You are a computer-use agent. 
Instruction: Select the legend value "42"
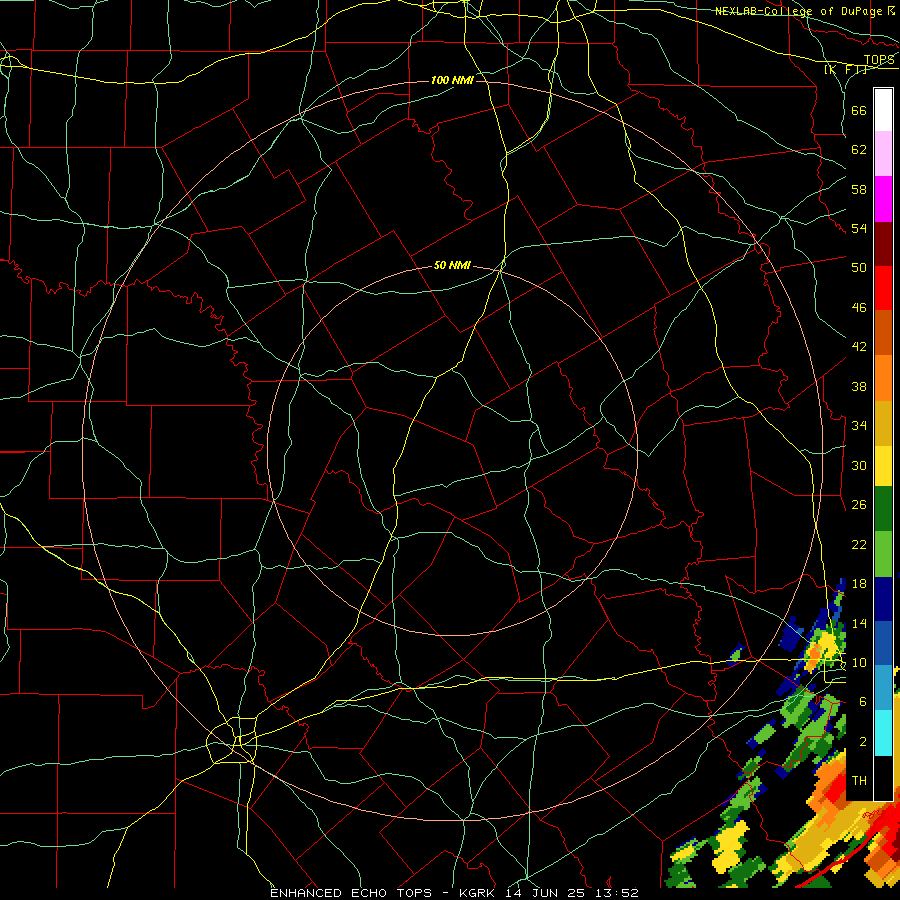[x=859, y=346]
